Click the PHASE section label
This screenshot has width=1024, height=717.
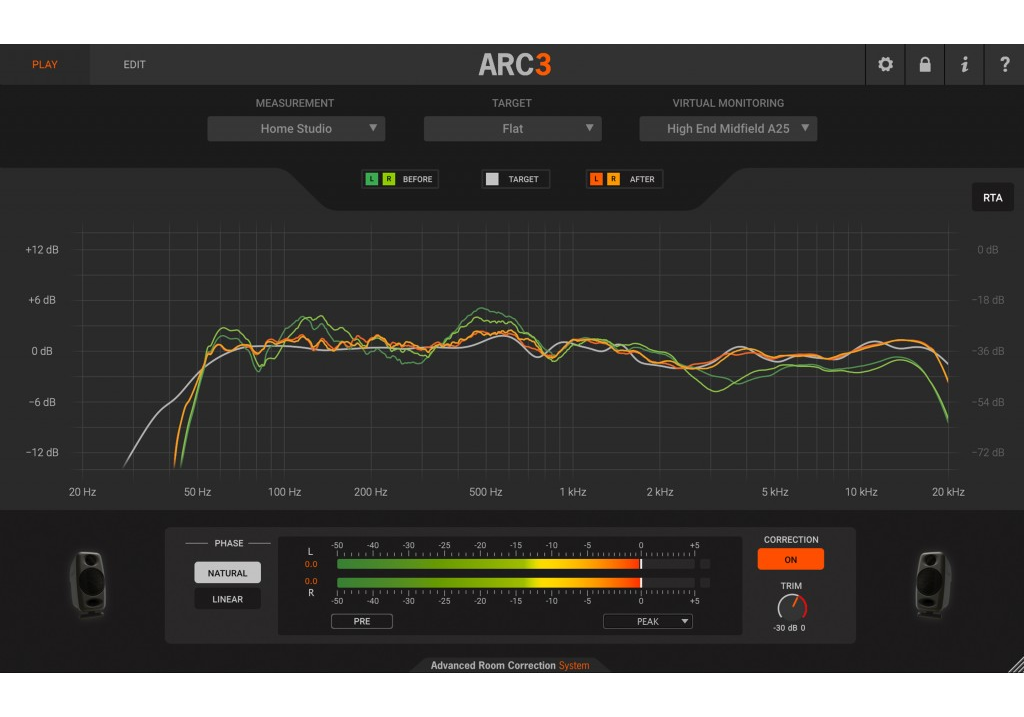pyautogui.click(x=229, y=543)
